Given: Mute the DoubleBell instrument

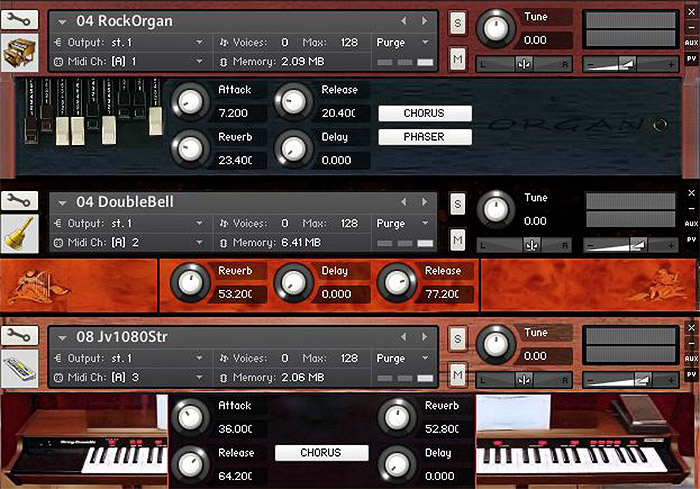Looking at the screenshot, I should coord(457,239).
